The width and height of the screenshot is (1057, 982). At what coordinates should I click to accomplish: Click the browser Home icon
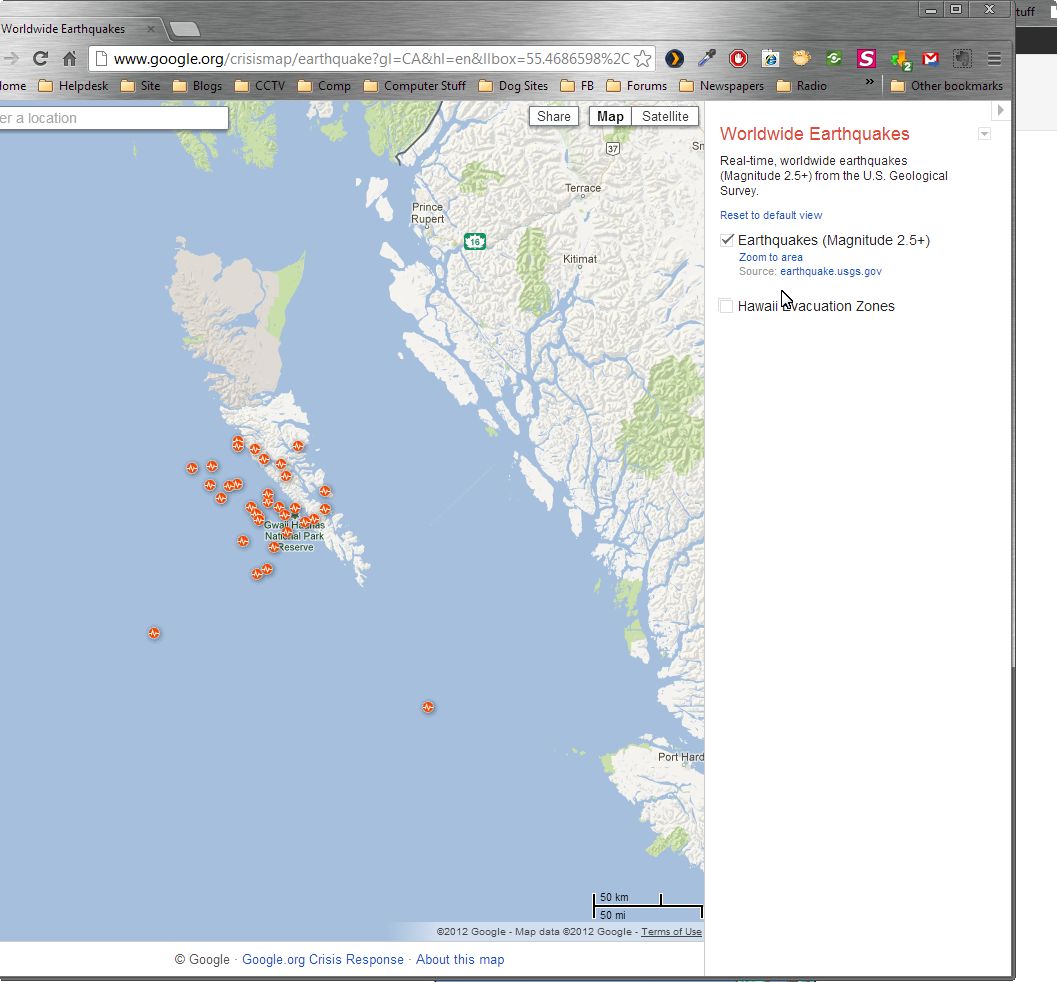tap(69, 59)
